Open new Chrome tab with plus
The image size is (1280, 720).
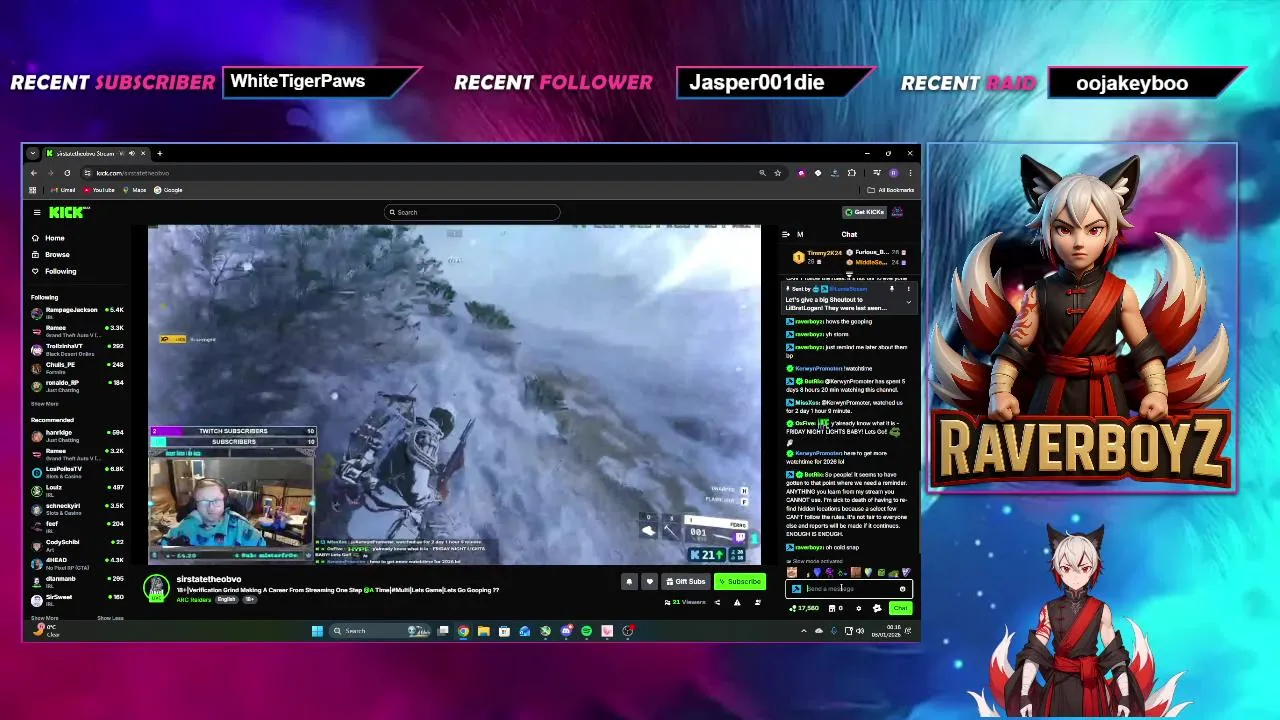(160, 153)
